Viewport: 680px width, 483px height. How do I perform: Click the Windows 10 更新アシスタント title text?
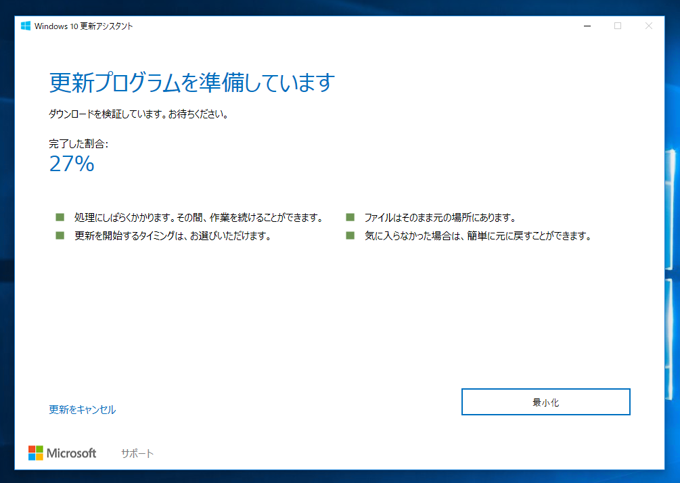pos(83,26)
